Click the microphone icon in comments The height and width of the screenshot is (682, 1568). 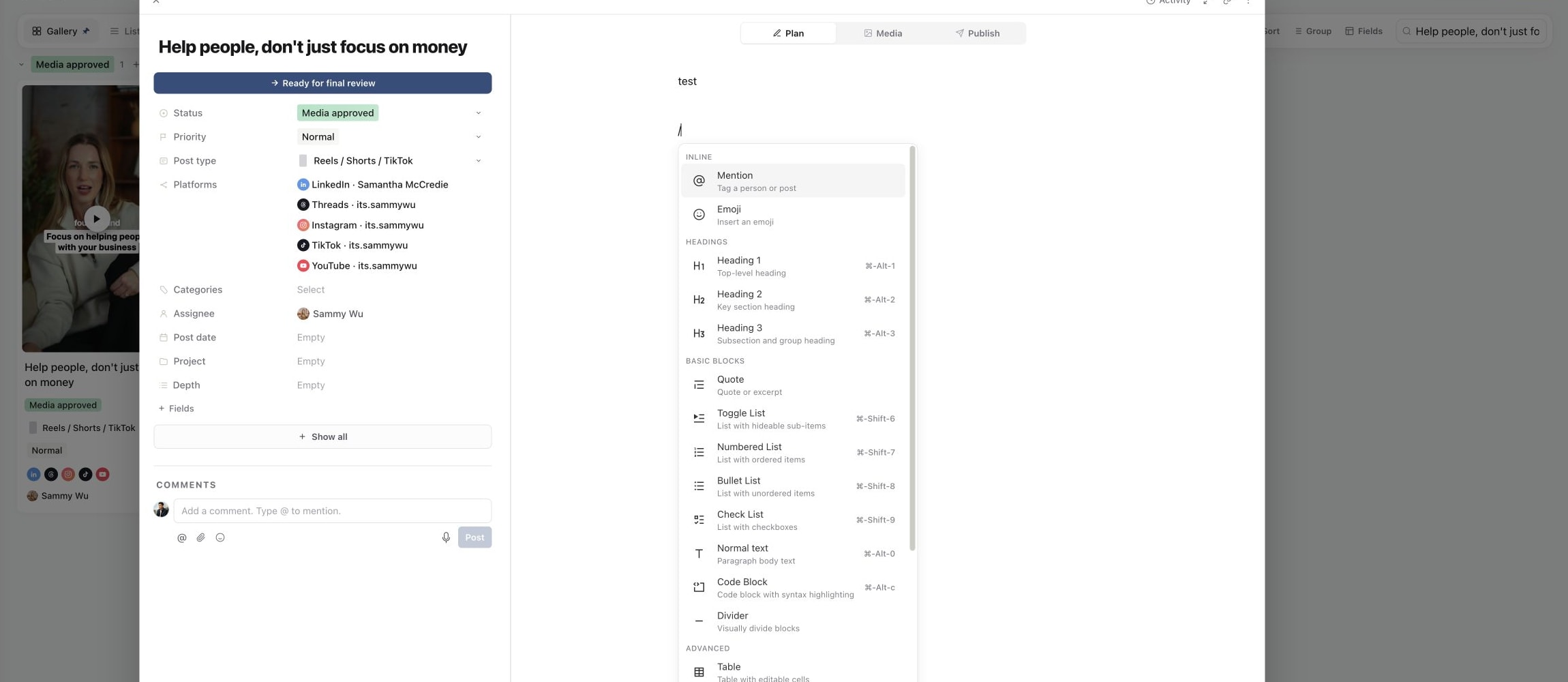[x=446, y=537]
